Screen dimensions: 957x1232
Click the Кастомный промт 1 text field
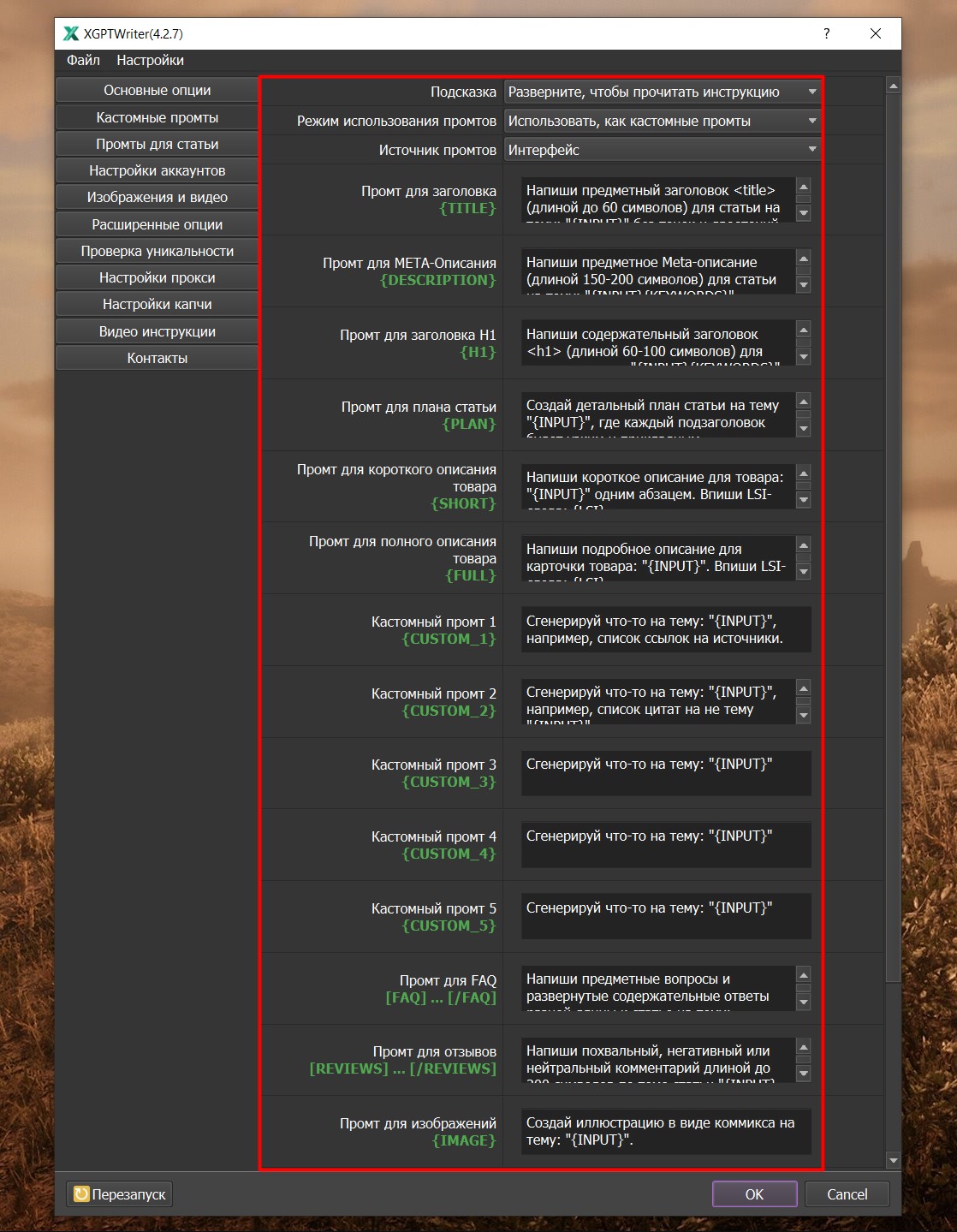pos(666,630)
